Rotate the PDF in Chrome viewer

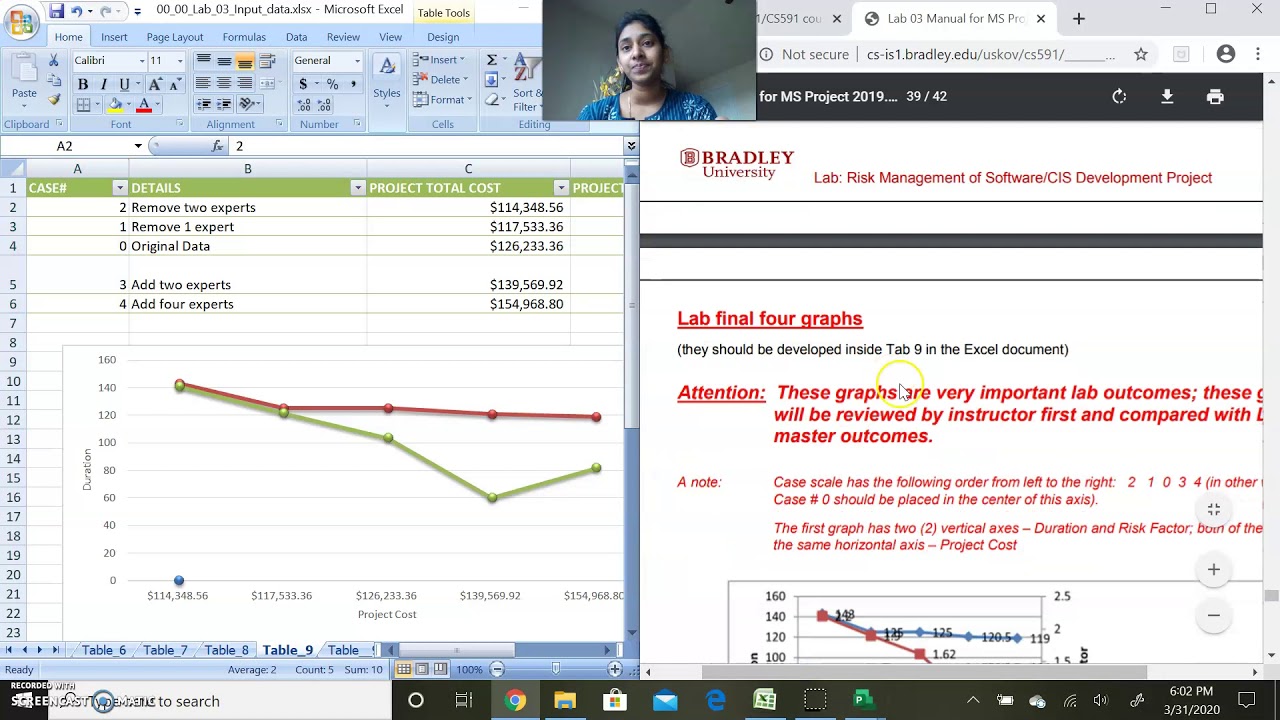pyautogui.click(x=1119, y=96)
